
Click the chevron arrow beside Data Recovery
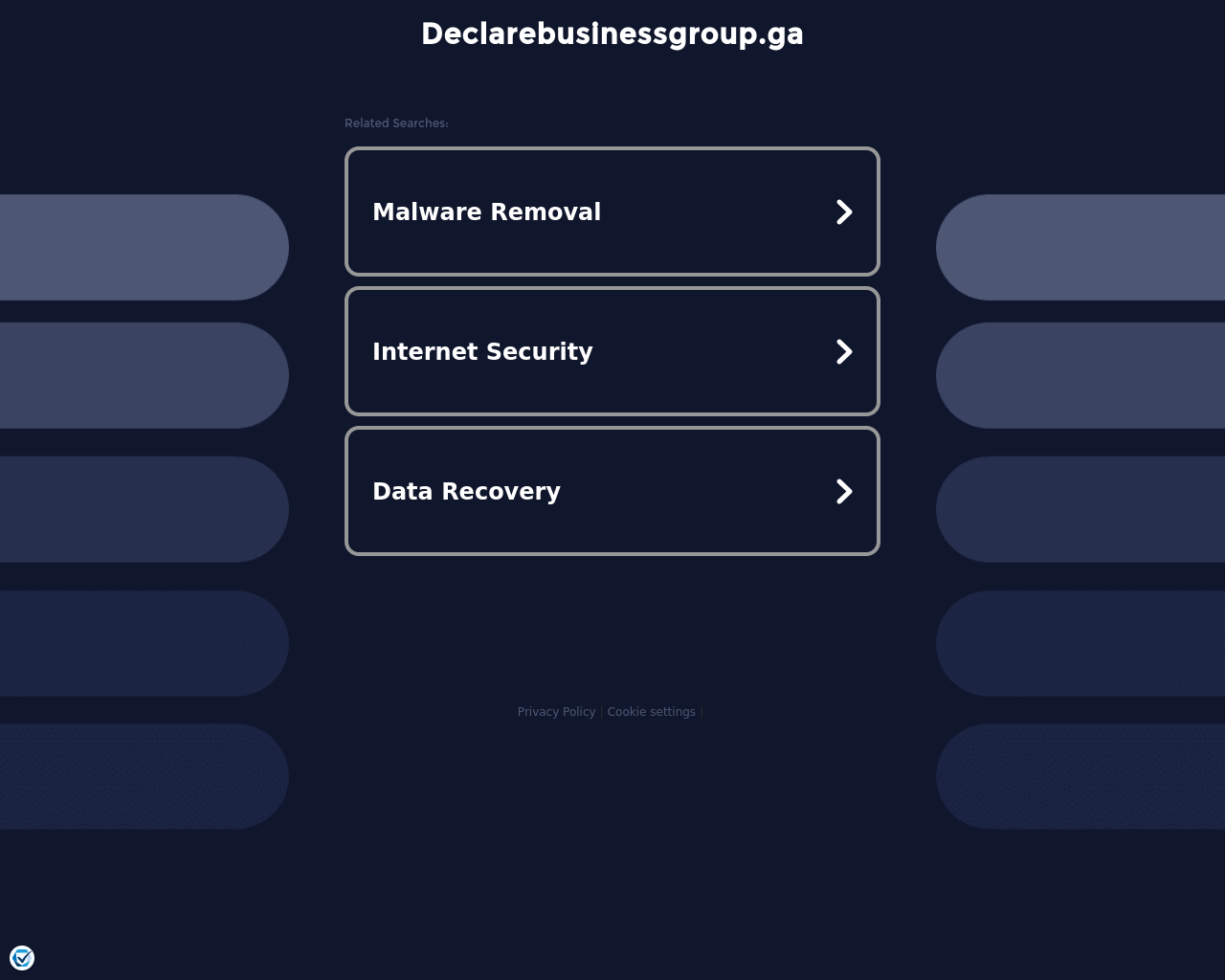[843, 491]
